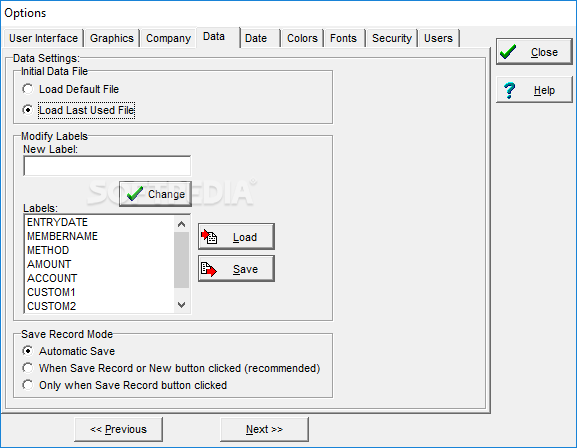Click the Load labels file icon
Screen dimensions: 577x448
pos(209,236)
